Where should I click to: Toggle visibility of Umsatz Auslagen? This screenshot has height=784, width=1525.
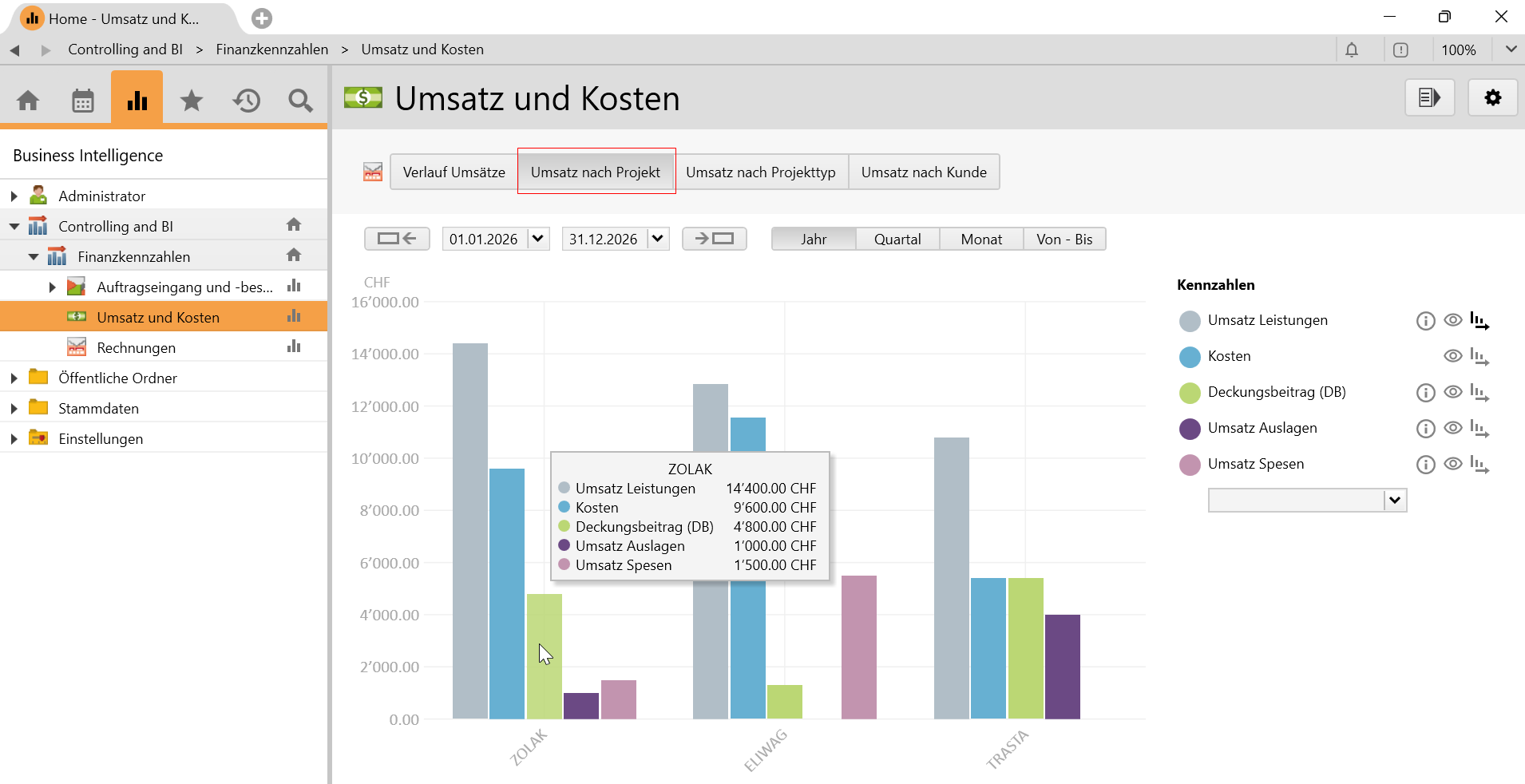[1453, 428]
